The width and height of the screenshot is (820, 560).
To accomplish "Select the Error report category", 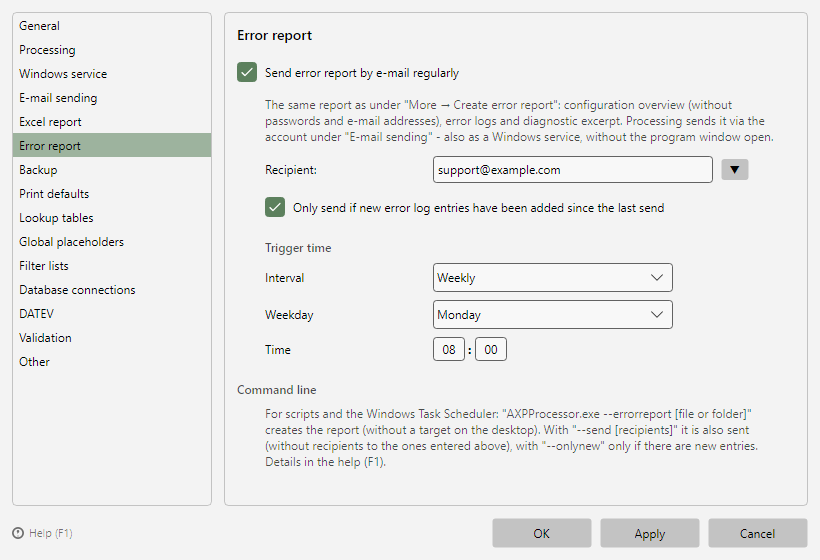I will pos(112,145).
